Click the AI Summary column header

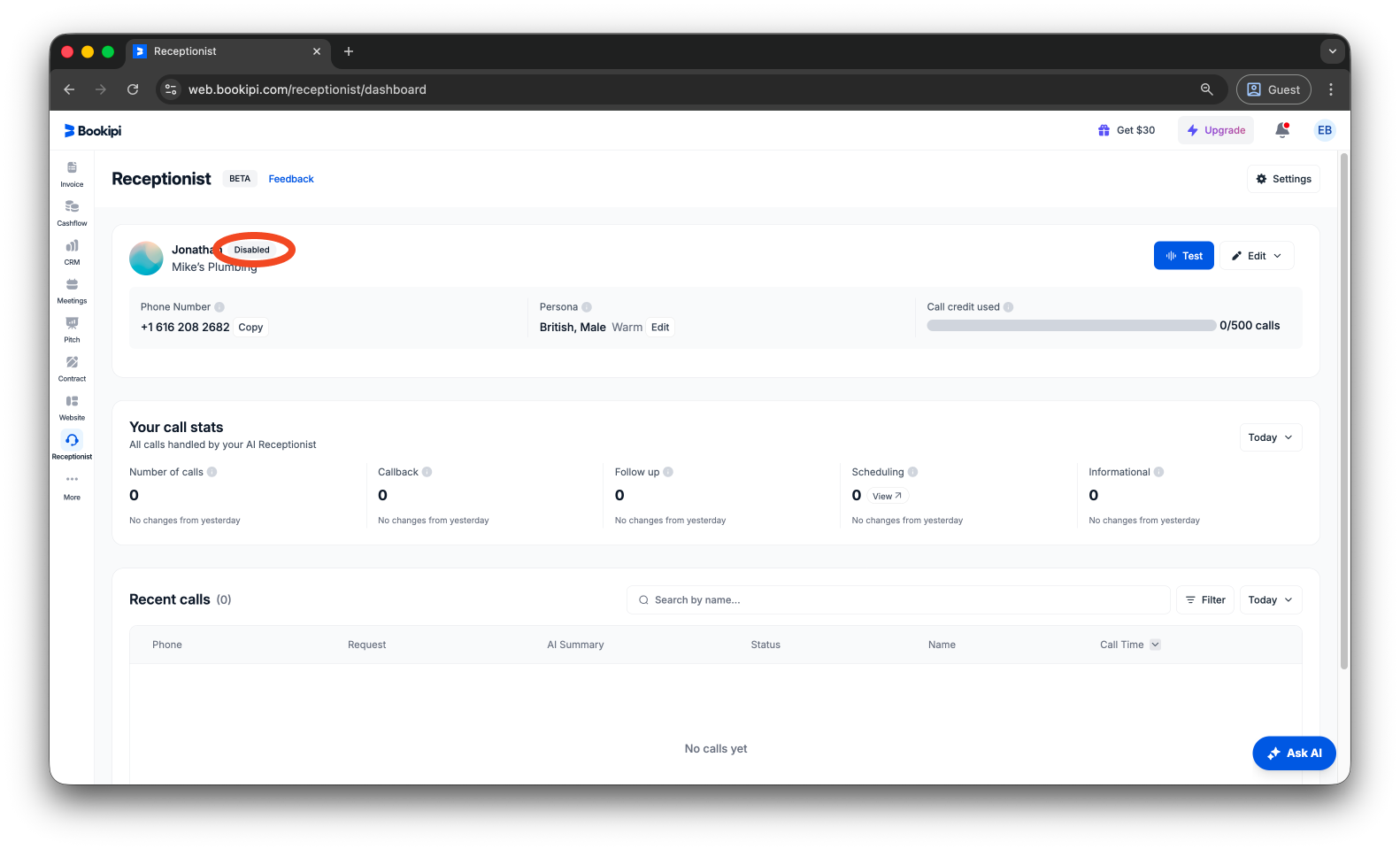575,645
